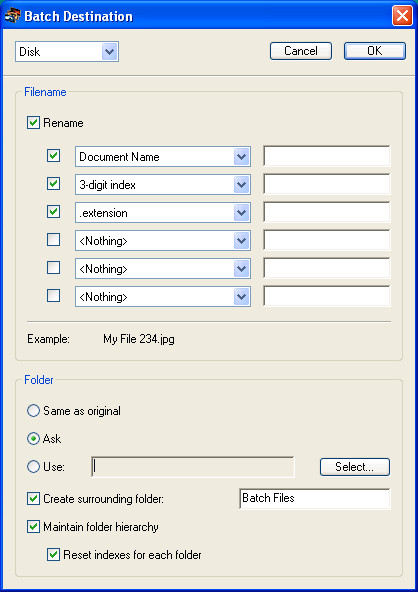
Task: Uncheck the Rename checkbox
Action: 33,123
